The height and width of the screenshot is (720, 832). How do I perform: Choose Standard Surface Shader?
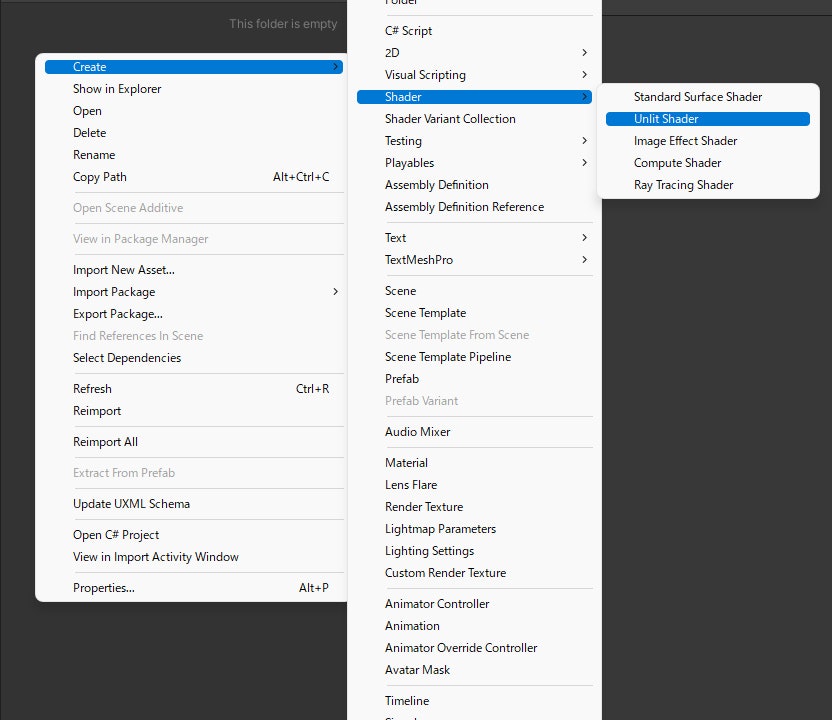coord(707,97)
